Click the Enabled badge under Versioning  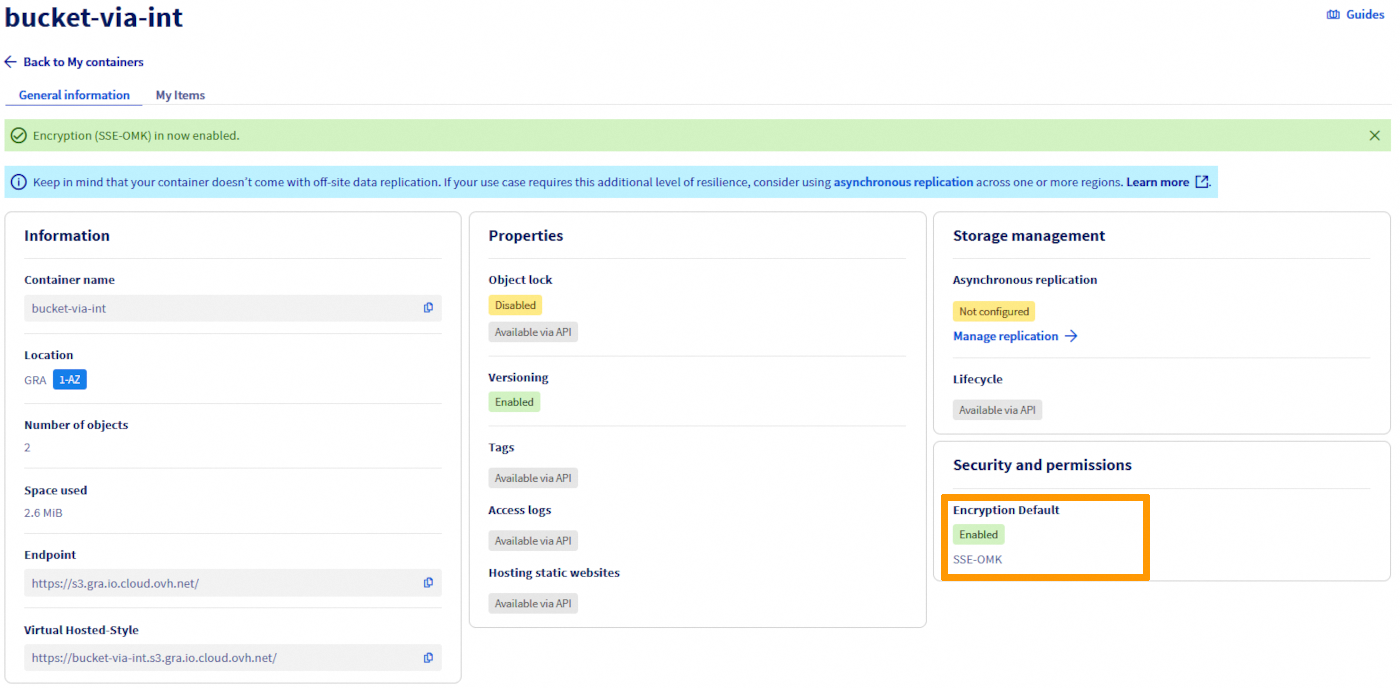(x=514, y=401)
